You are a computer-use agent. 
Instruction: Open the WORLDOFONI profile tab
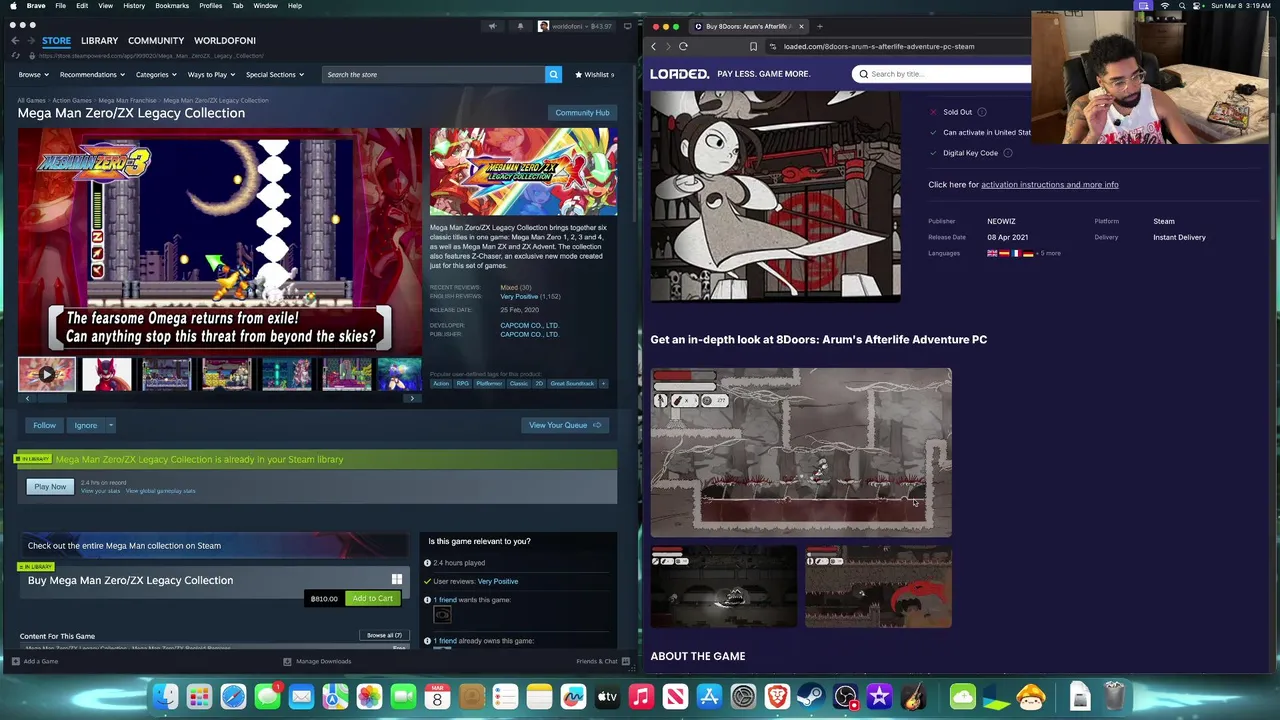[x=225, y=41]
